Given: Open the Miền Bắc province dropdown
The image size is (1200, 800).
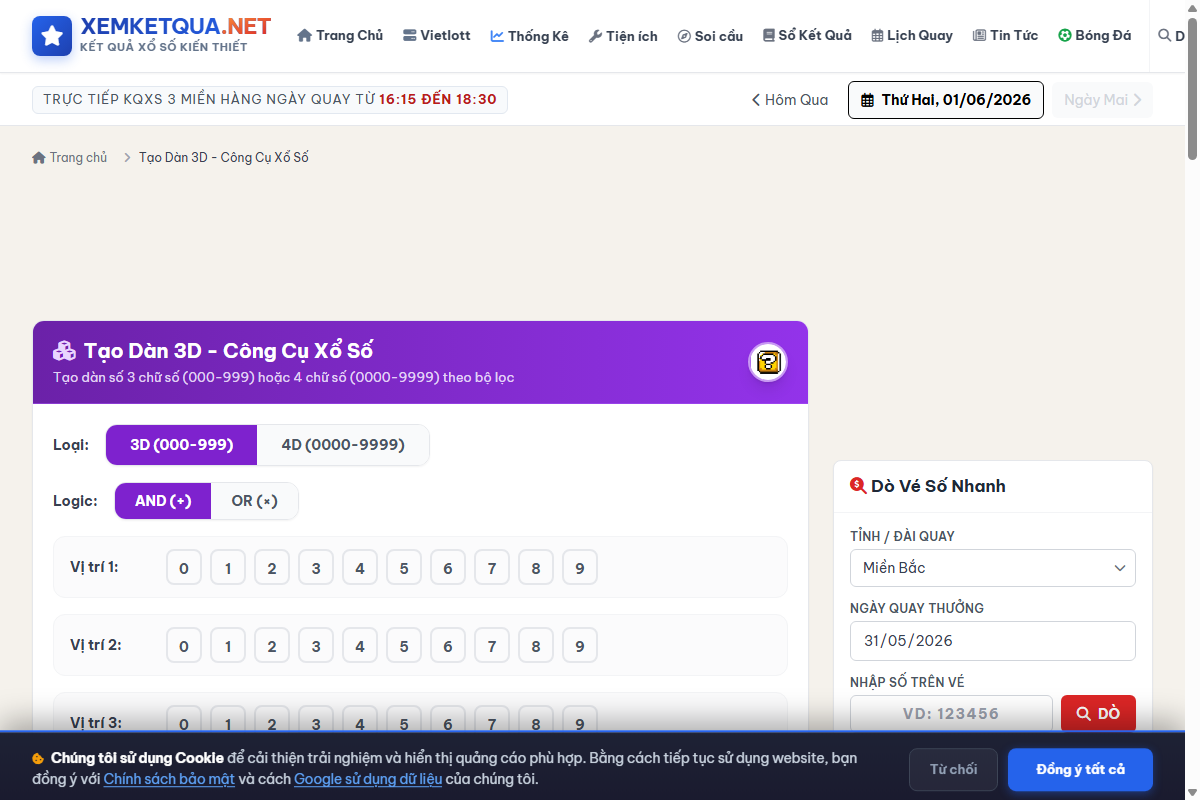Looking at the screenshot, I should (993, 568).
